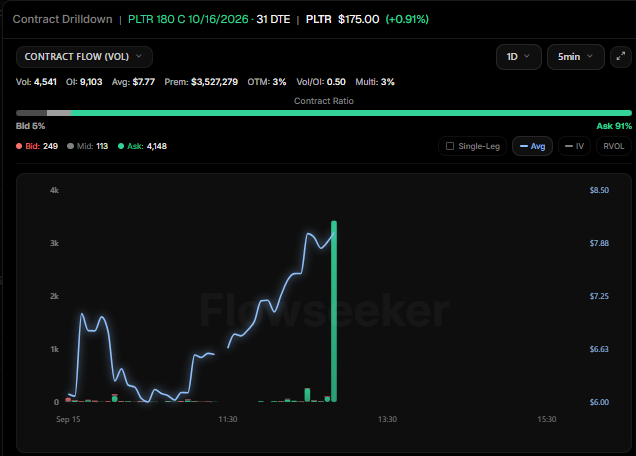This screenshot has width=636, height=456.
Task: Click the OI: 9,103 stat
Action: tap(84, 82)
